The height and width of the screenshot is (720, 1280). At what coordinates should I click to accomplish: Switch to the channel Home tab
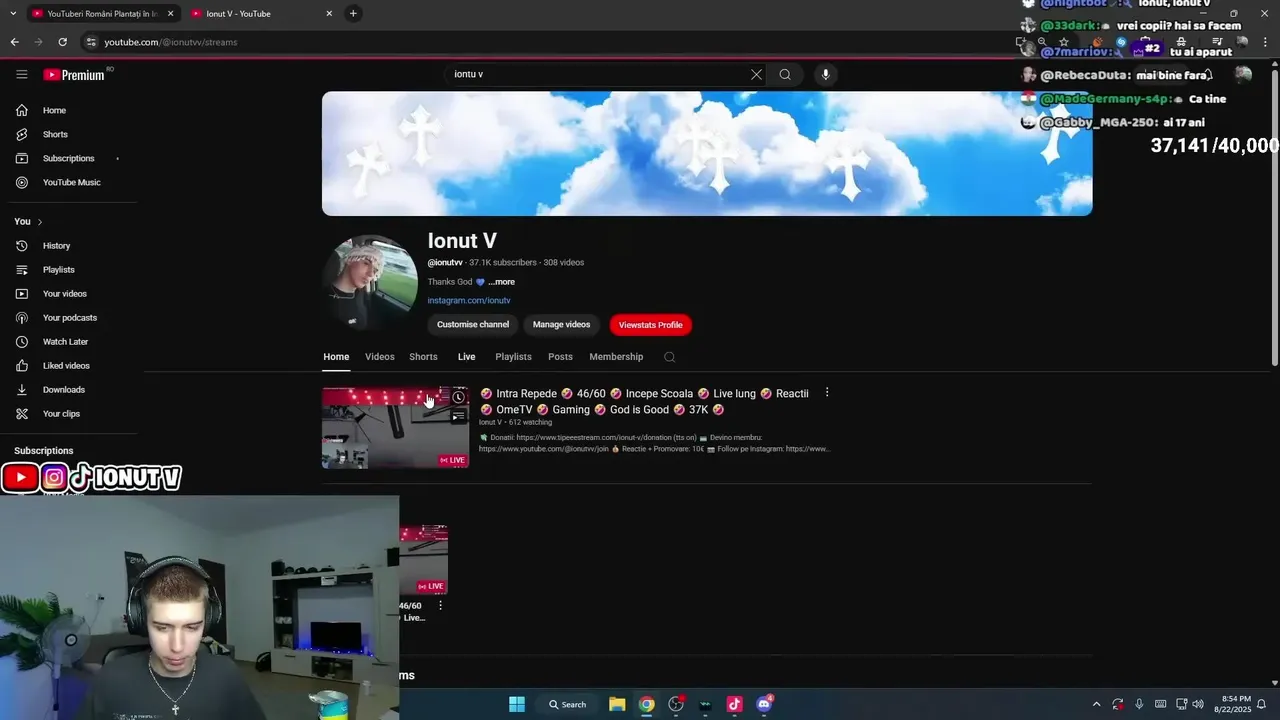point(336,357)
